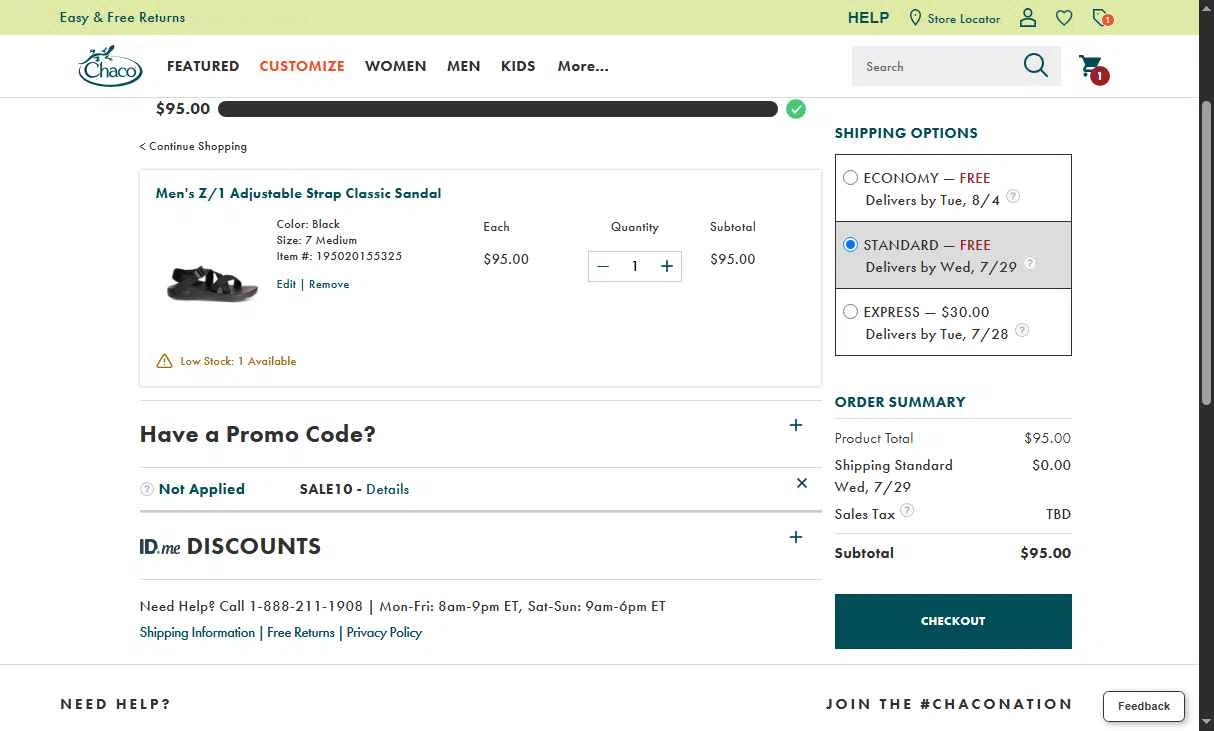Click the quantity value field
Image resolution: width=1214 pixels, height=731 pixels.
click(635, 266)
